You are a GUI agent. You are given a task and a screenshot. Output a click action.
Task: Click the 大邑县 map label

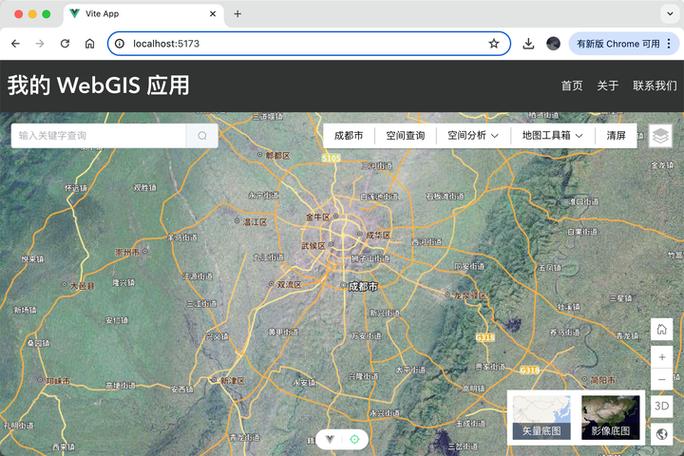(82, 286)
